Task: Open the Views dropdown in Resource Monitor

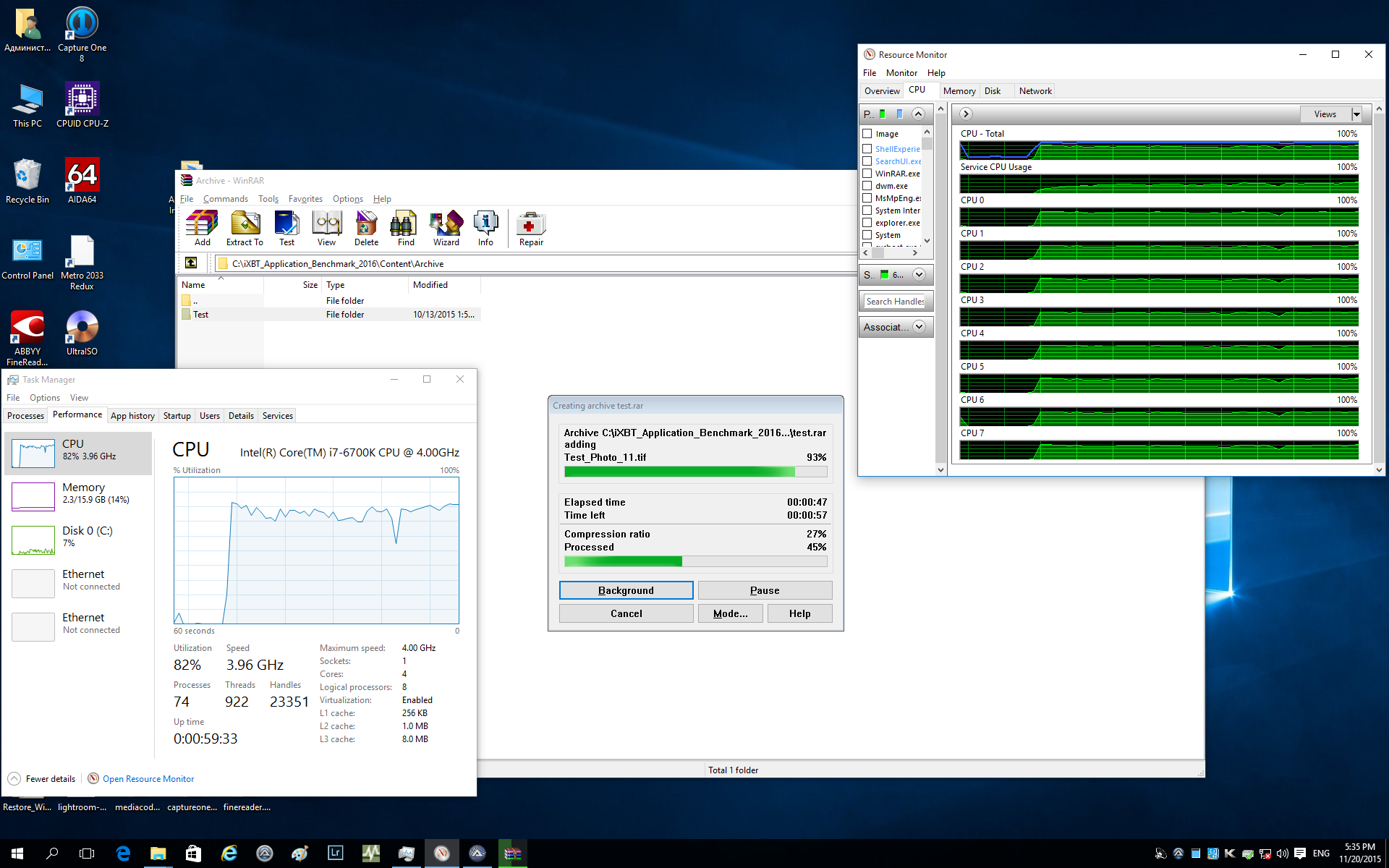Action: click(x=1356, y=114)
